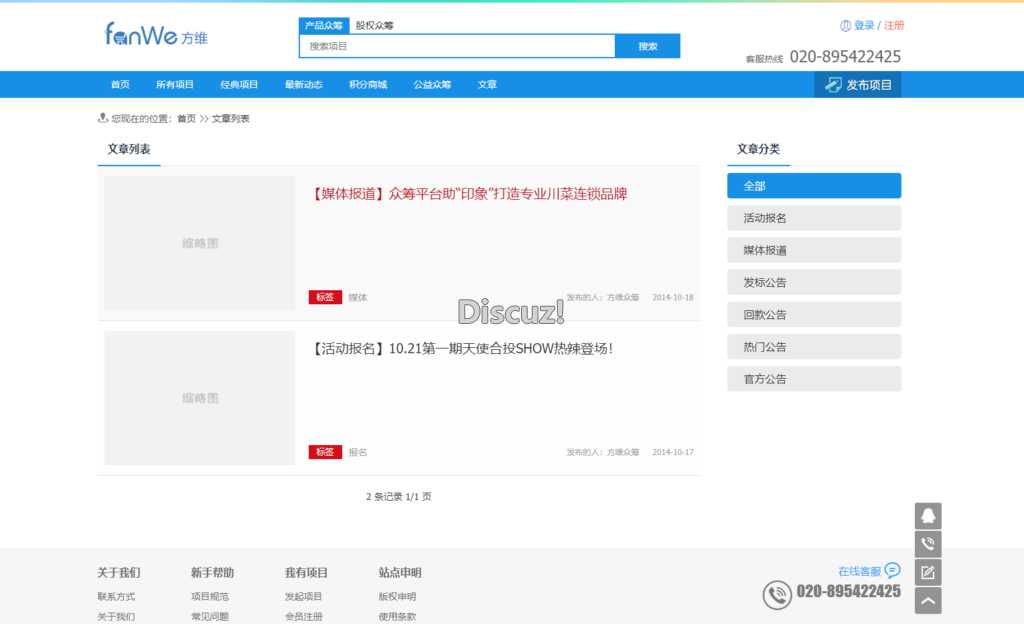
Task: Open footer link 会员注册
Action: (304, 616)
